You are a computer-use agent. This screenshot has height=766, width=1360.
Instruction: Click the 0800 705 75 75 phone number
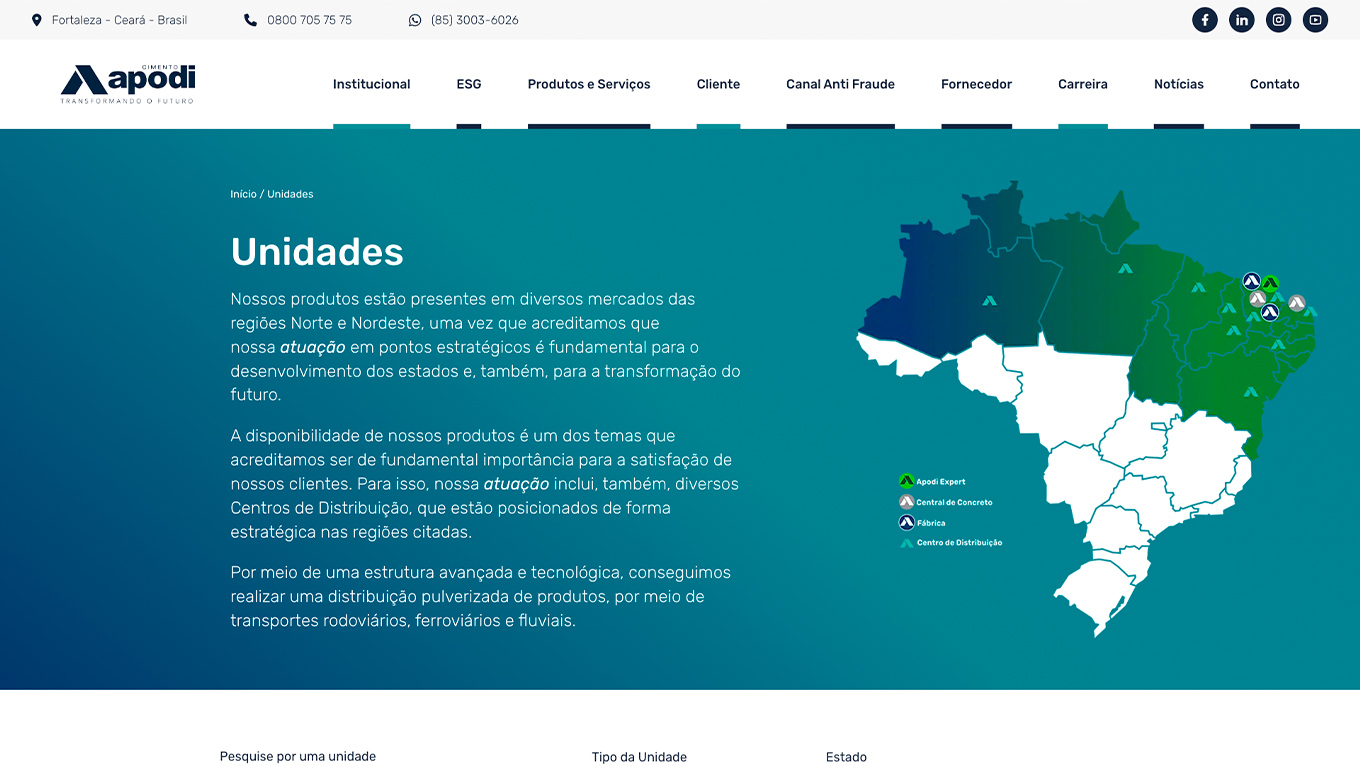coord(309,20)
